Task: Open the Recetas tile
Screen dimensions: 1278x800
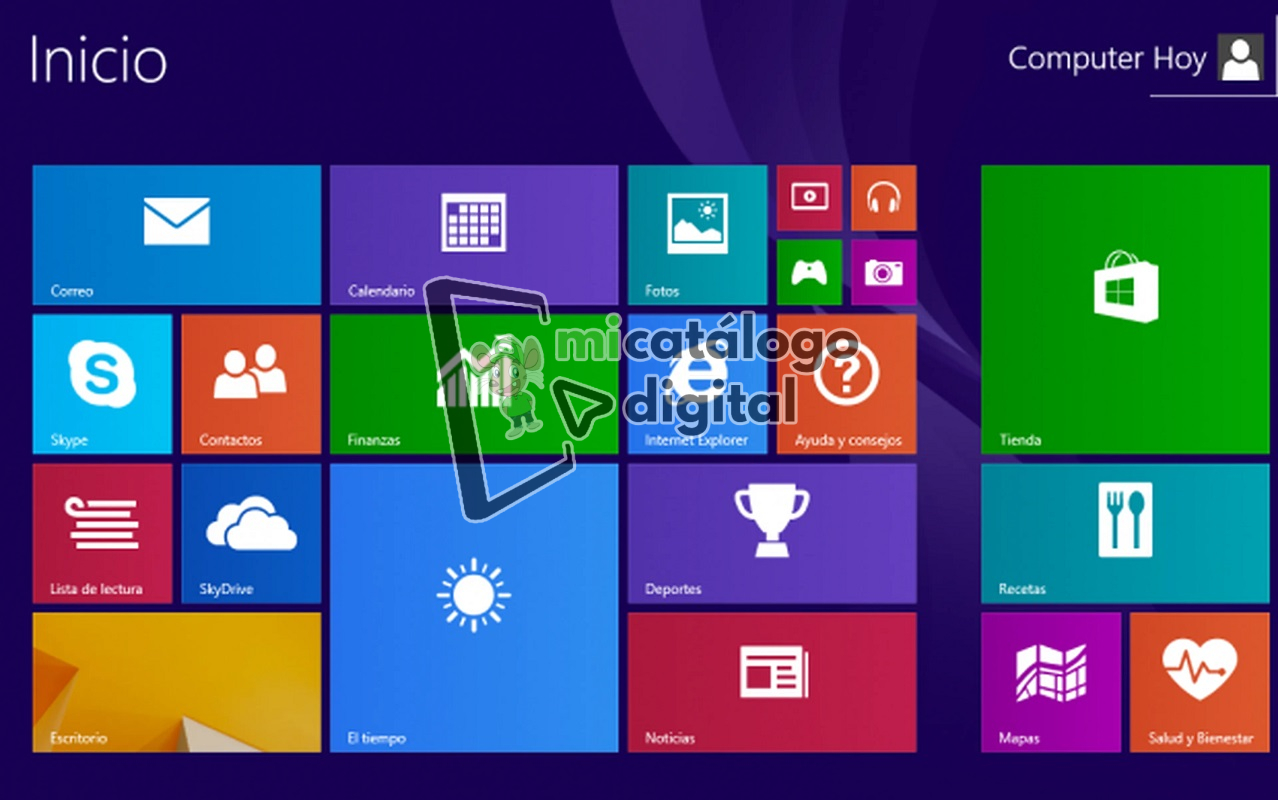Action: (1125, 533)
